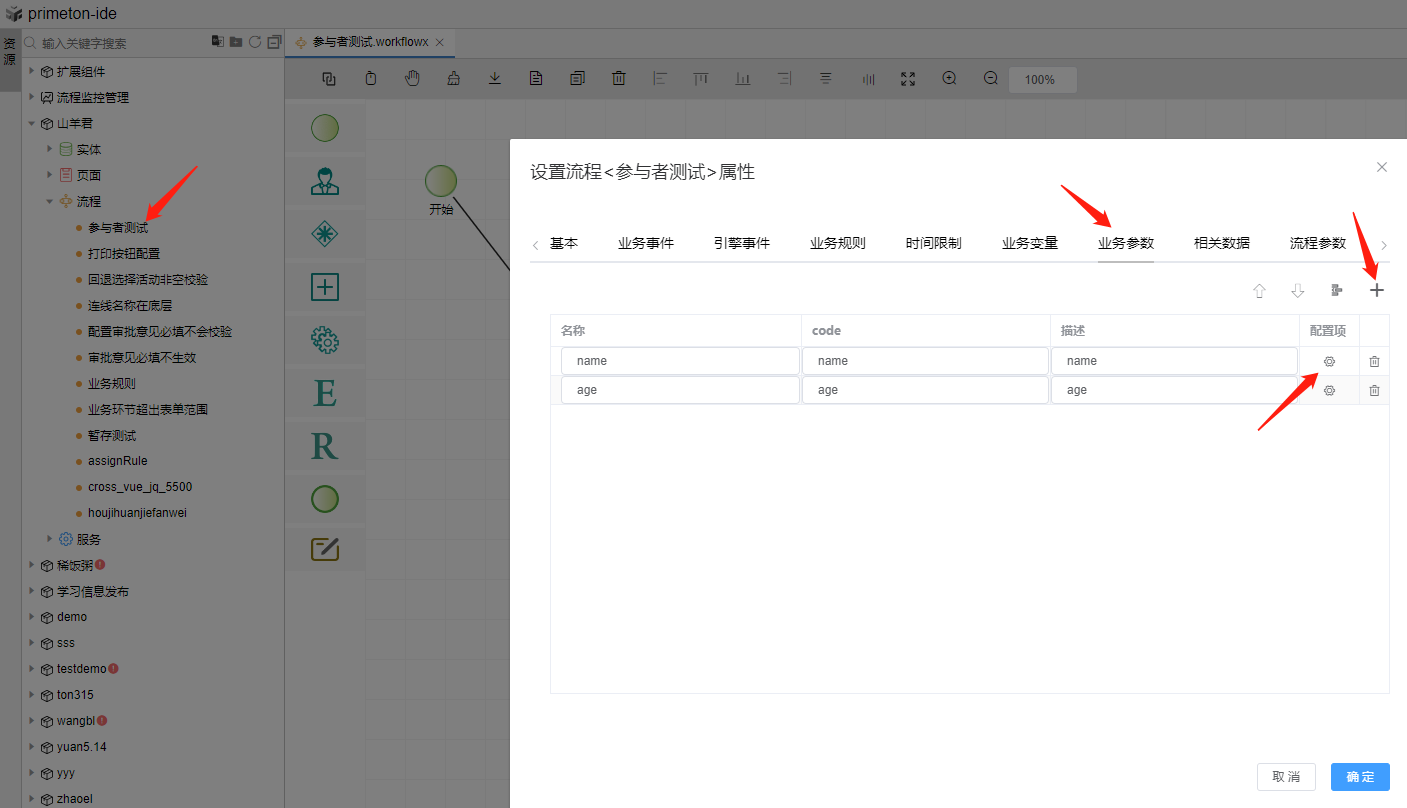
Task: Select the hand pan tool
Action: pyautogui.click(x=412, y=79)
